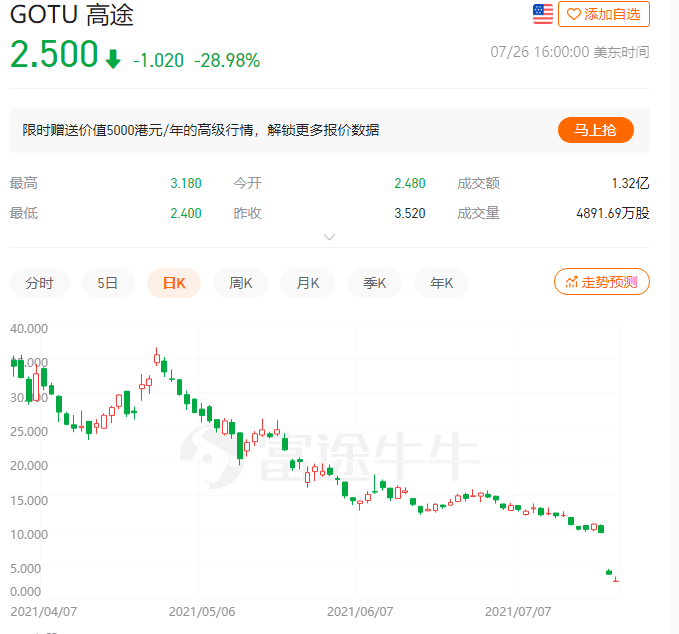This screenshot has height=634, width=679.
Task: Click the 2021/05/06 date axis label
Action: click(202, 611)
